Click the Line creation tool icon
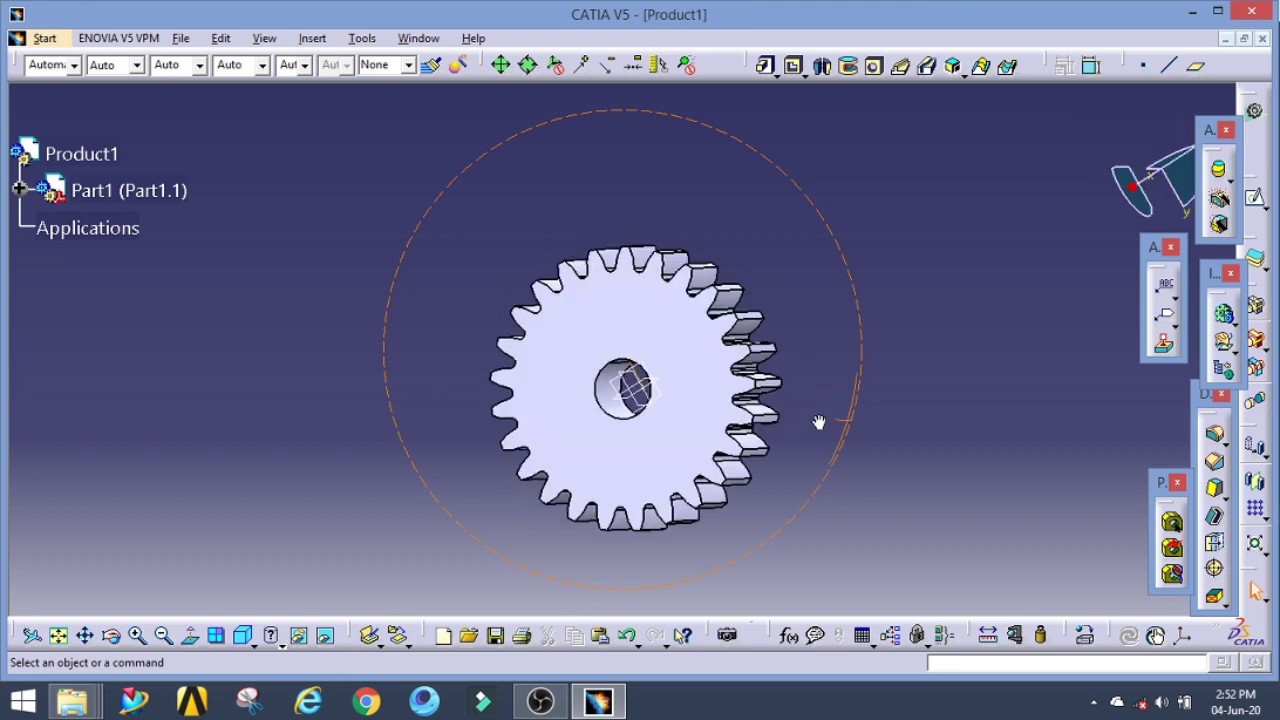This screenshot has height=720, width=1280. (1169, 65)
